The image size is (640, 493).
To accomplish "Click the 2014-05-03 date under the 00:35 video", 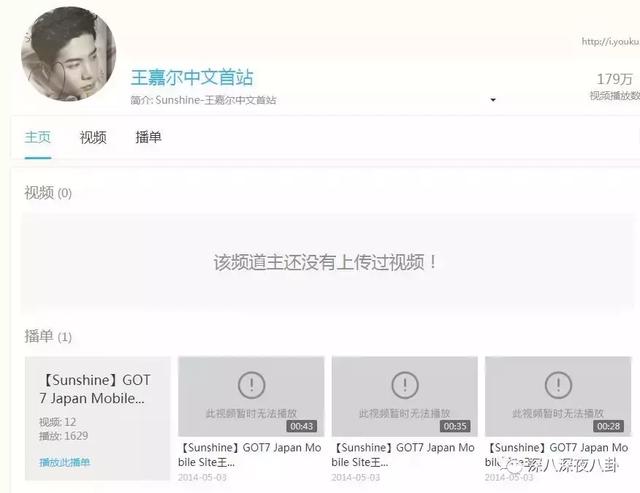I will pos(356,477).
